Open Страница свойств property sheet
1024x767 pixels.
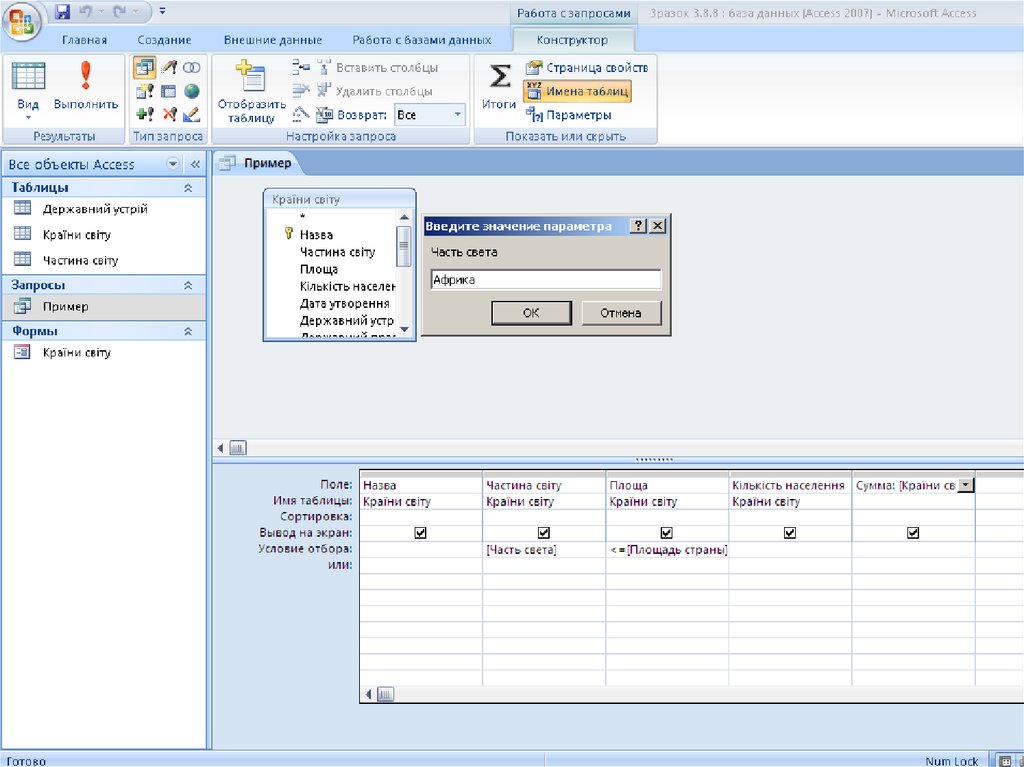point(587,67)
